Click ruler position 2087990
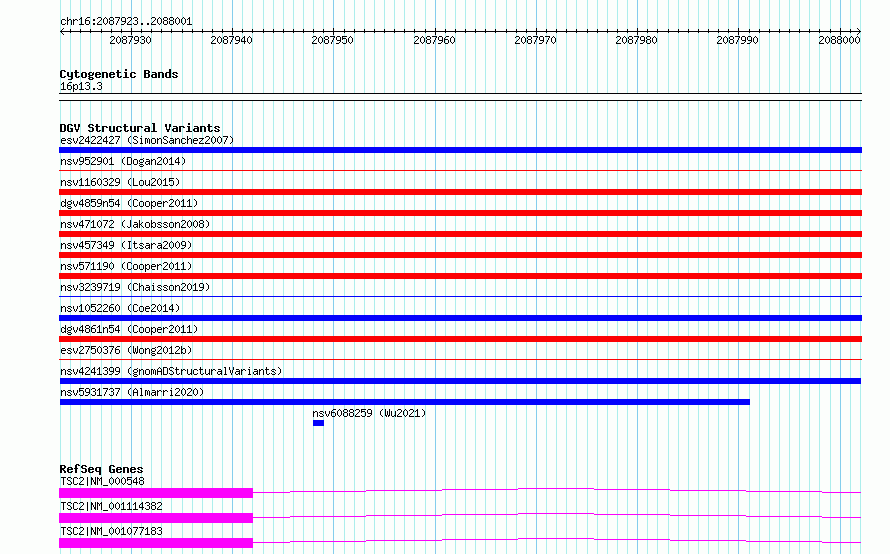 737,40
